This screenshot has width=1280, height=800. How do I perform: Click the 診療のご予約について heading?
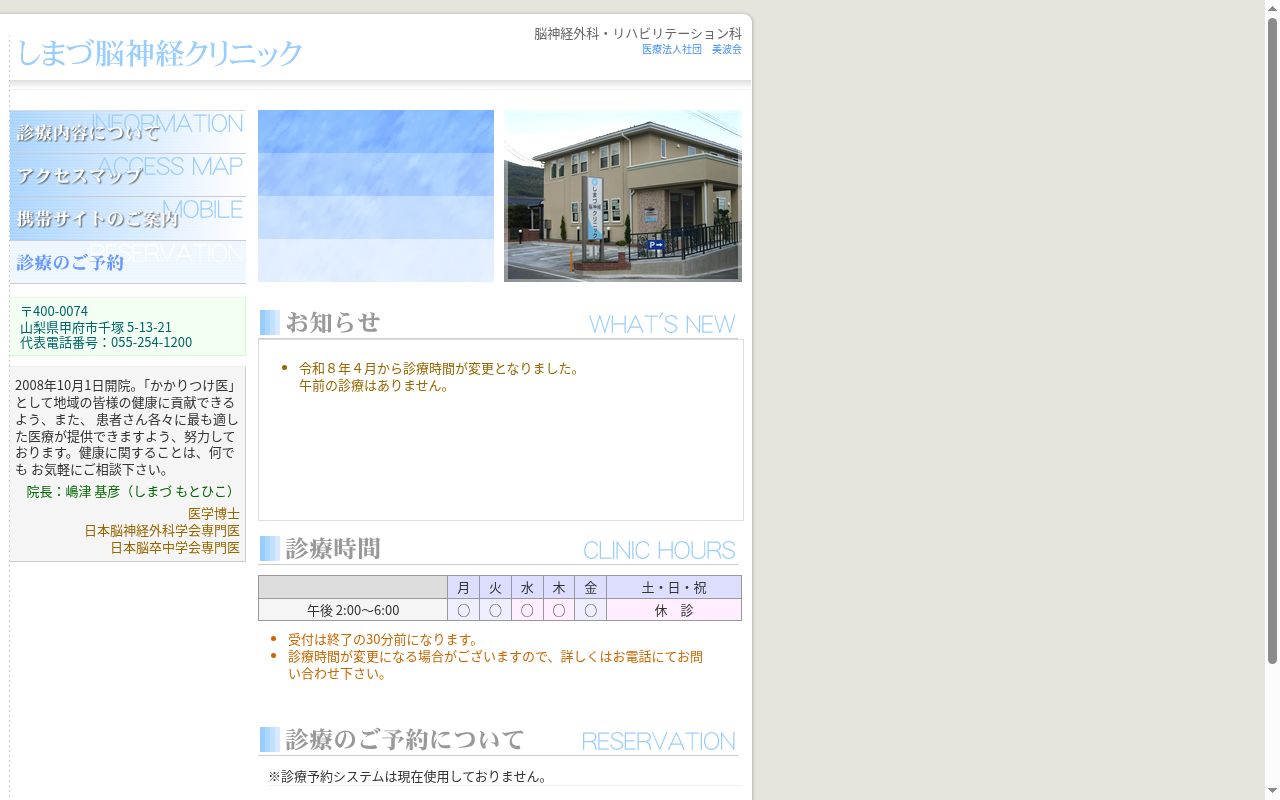405,739
